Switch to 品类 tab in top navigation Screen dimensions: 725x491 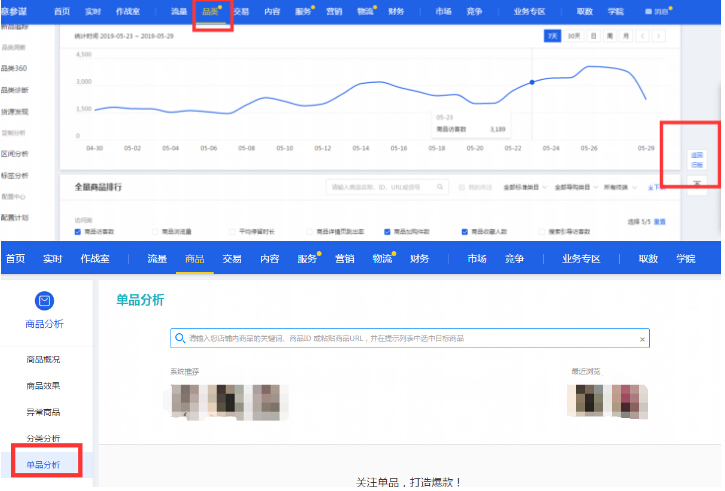click(x=210, y=11)
